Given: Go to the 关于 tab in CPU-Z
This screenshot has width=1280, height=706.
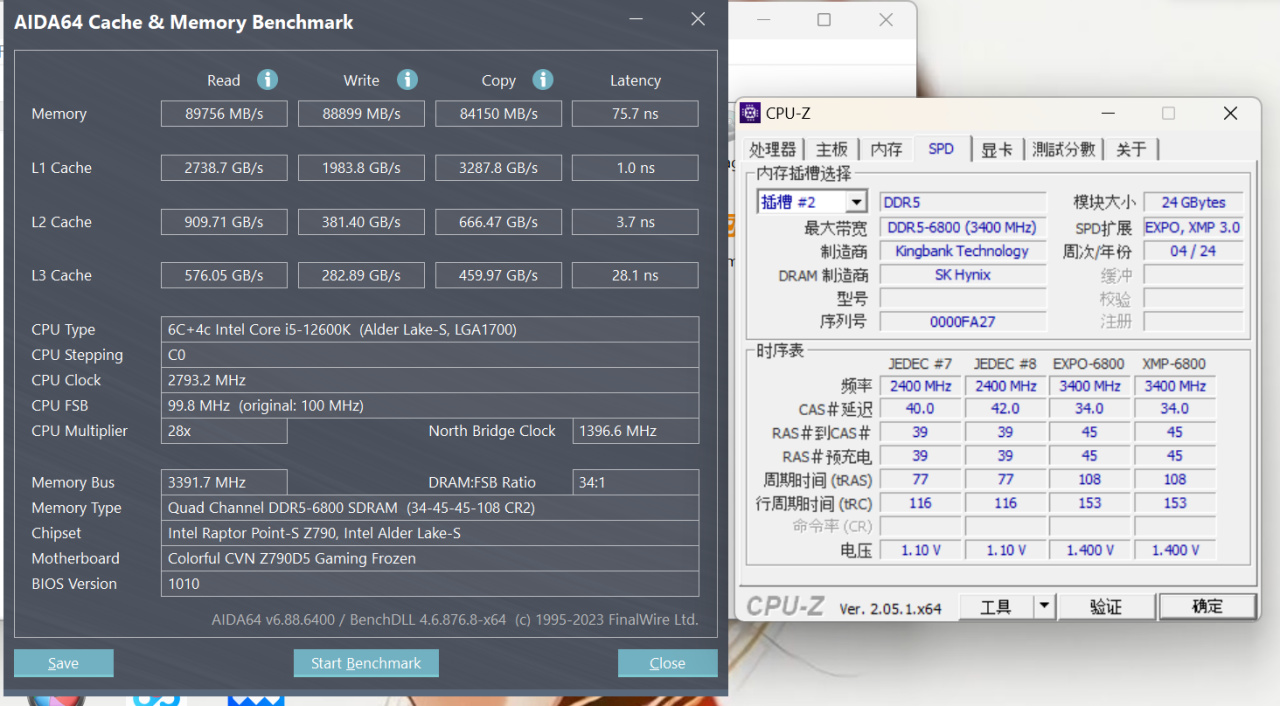Looking at the screenshot, I should point(1131,150).
